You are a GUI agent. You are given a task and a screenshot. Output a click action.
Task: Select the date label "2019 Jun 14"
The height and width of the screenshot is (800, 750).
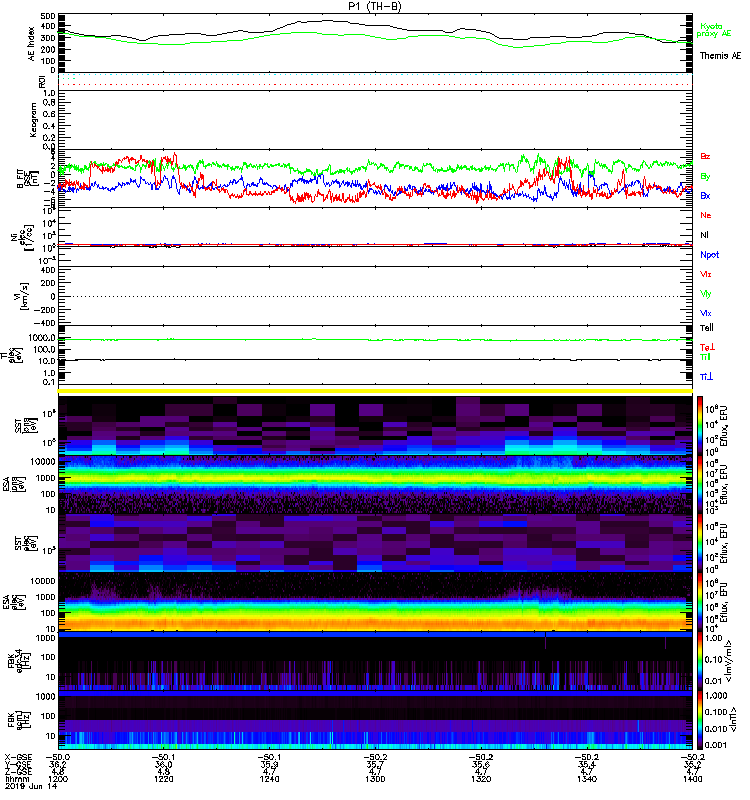coord(31,786)
